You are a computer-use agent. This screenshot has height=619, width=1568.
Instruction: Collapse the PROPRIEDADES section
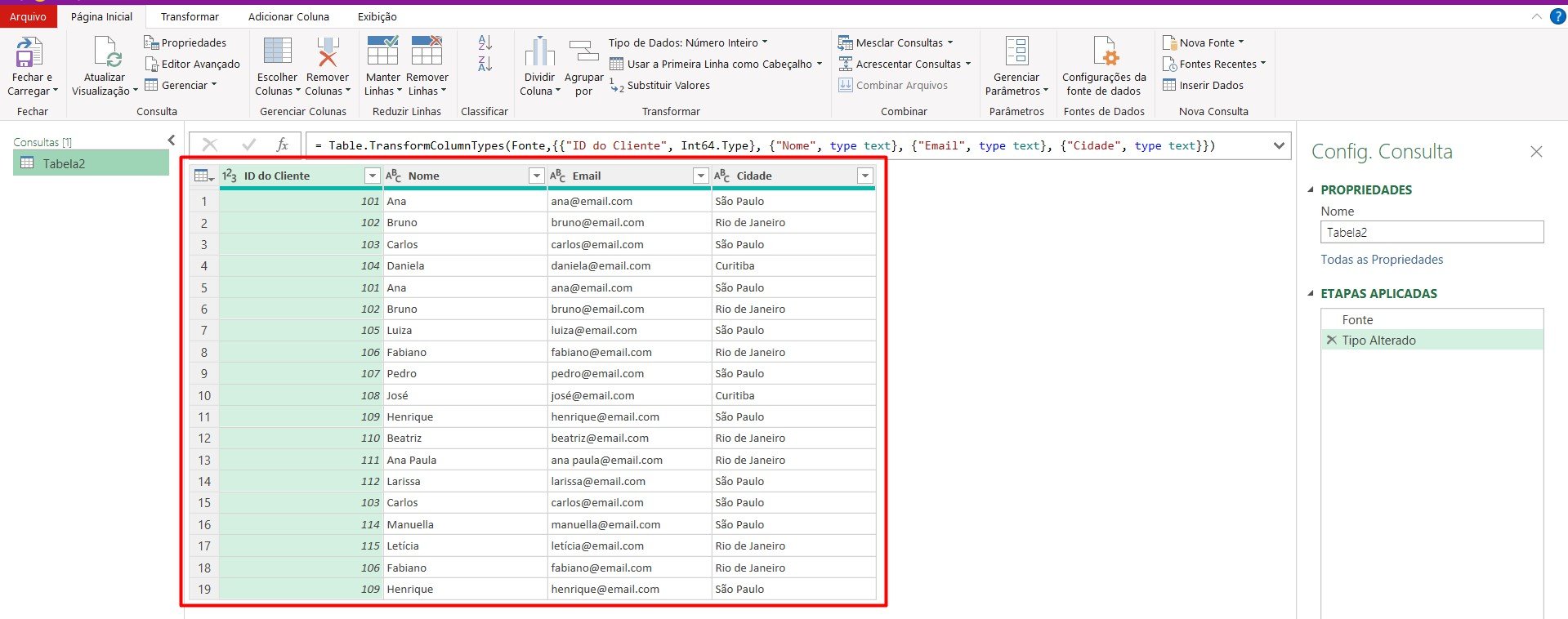(1311, 189)
